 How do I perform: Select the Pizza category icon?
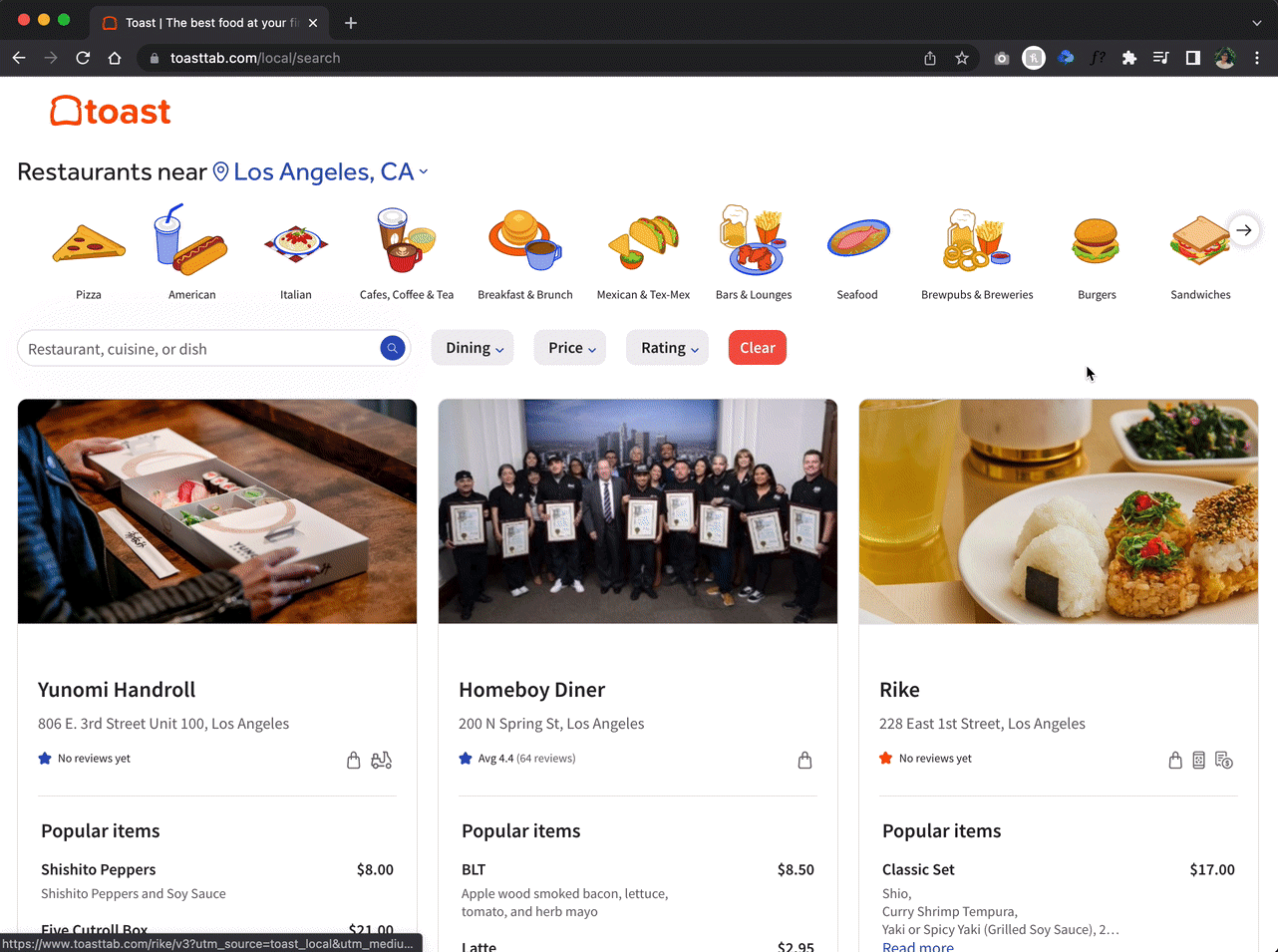89,244
